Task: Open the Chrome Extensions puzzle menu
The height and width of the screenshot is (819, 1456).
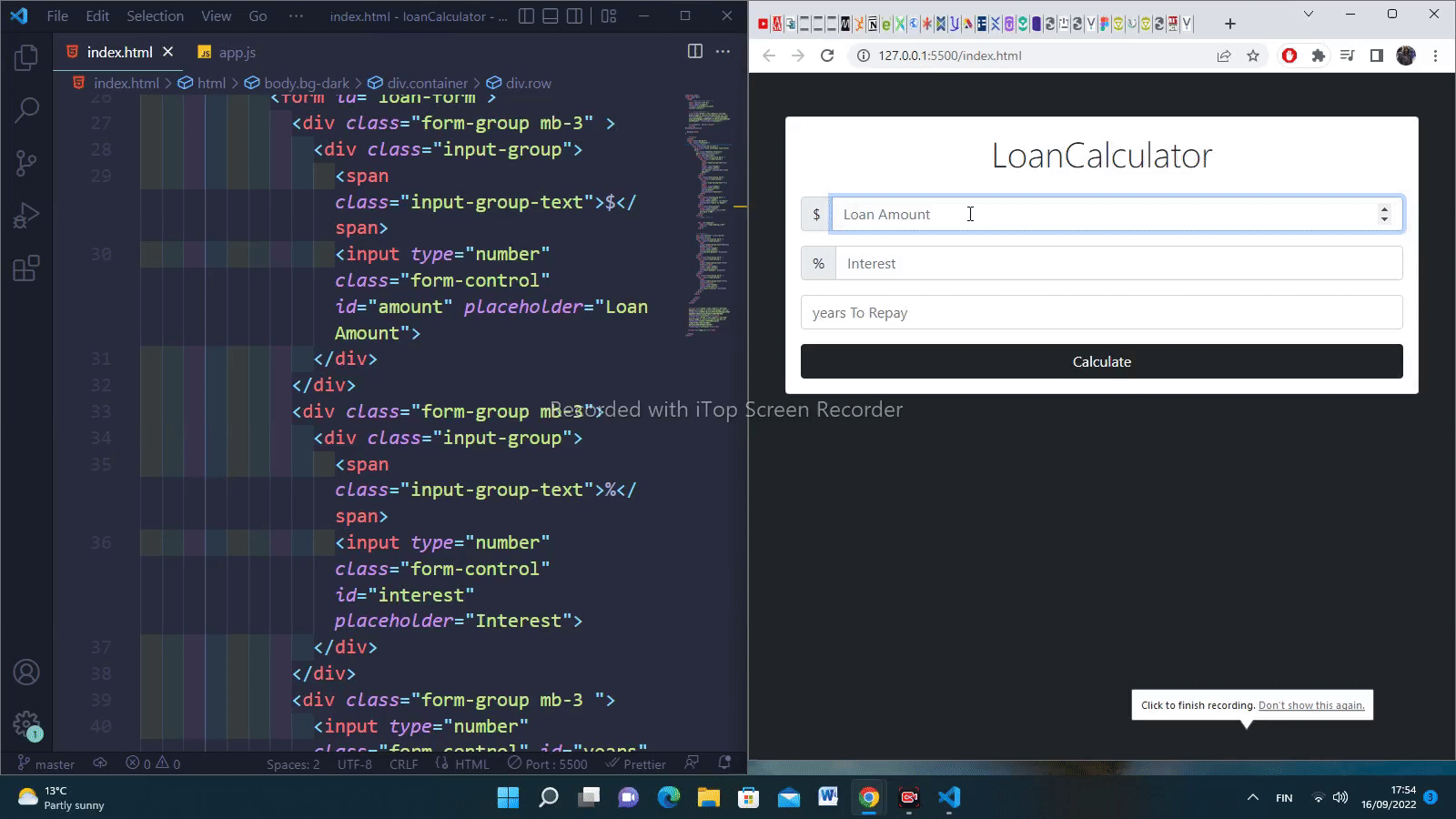Action: pyautogui.click(x=1318, y=56)
